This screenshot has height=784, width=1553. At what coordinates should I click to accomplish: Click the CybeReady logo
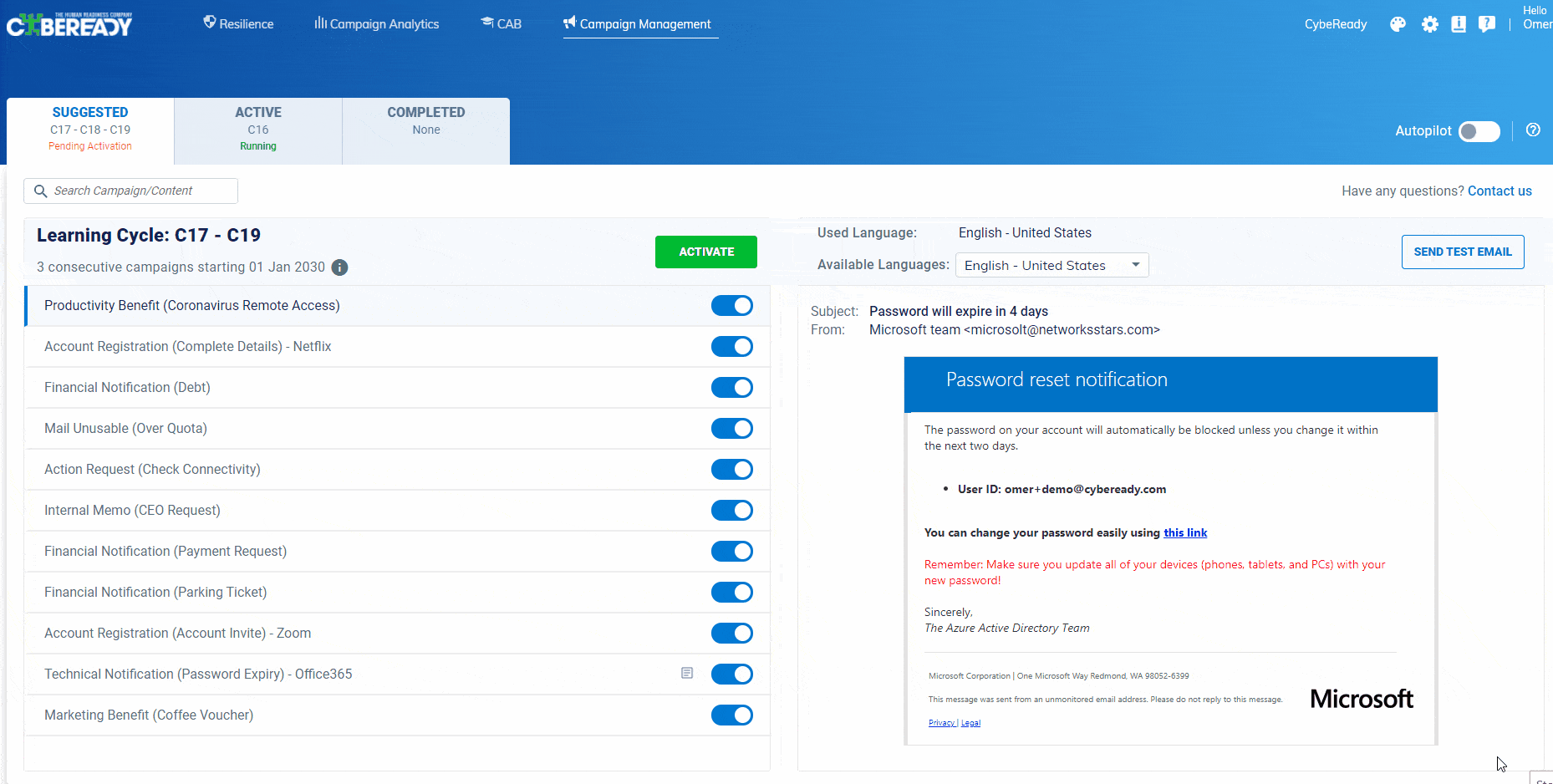69,24
